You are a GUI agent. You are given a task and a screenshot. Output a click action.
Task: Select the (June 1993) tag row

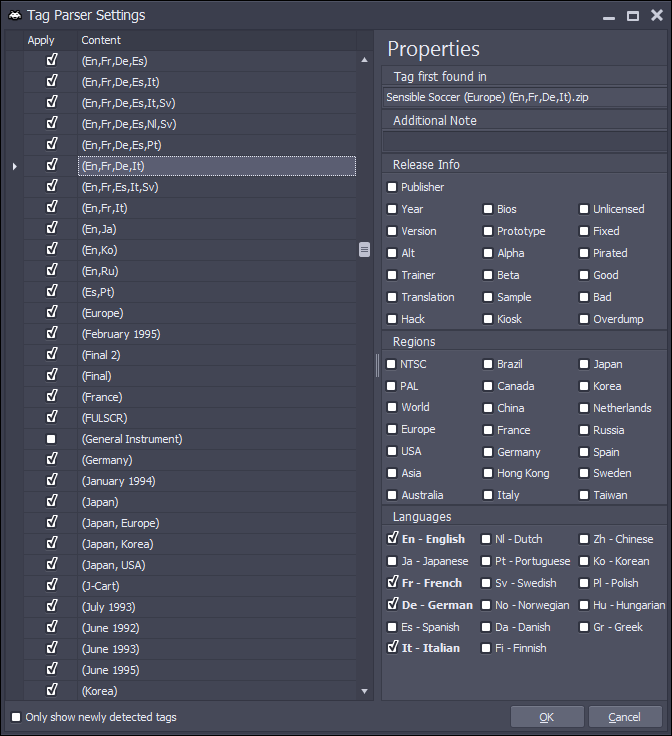point(217,649)
